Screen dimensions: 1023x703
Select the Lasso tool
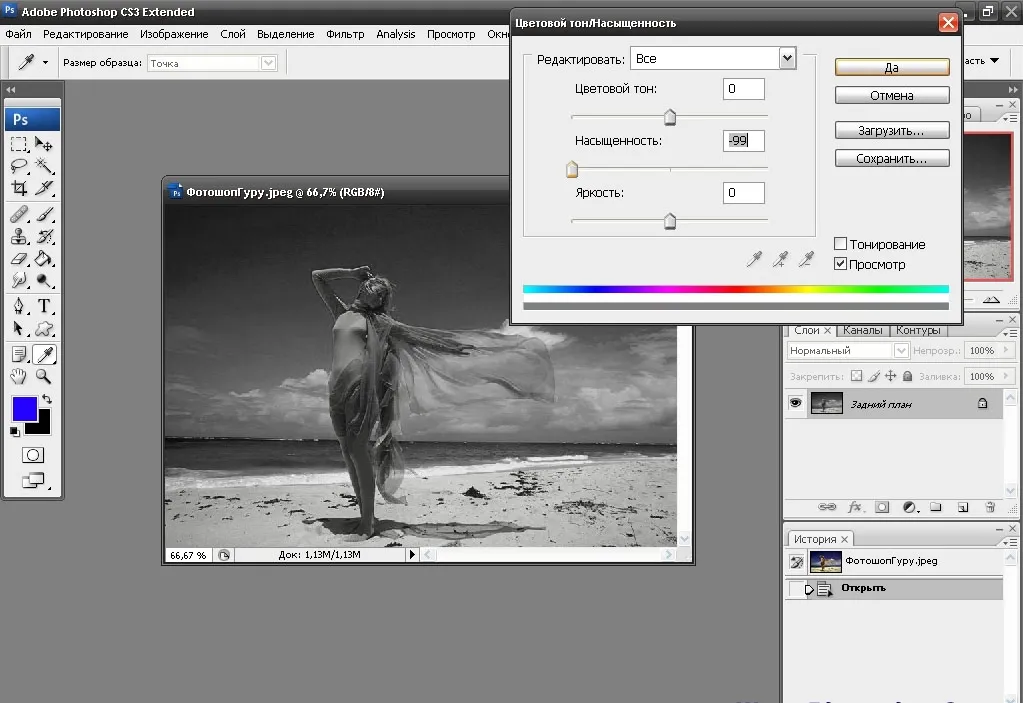(20, 166)
